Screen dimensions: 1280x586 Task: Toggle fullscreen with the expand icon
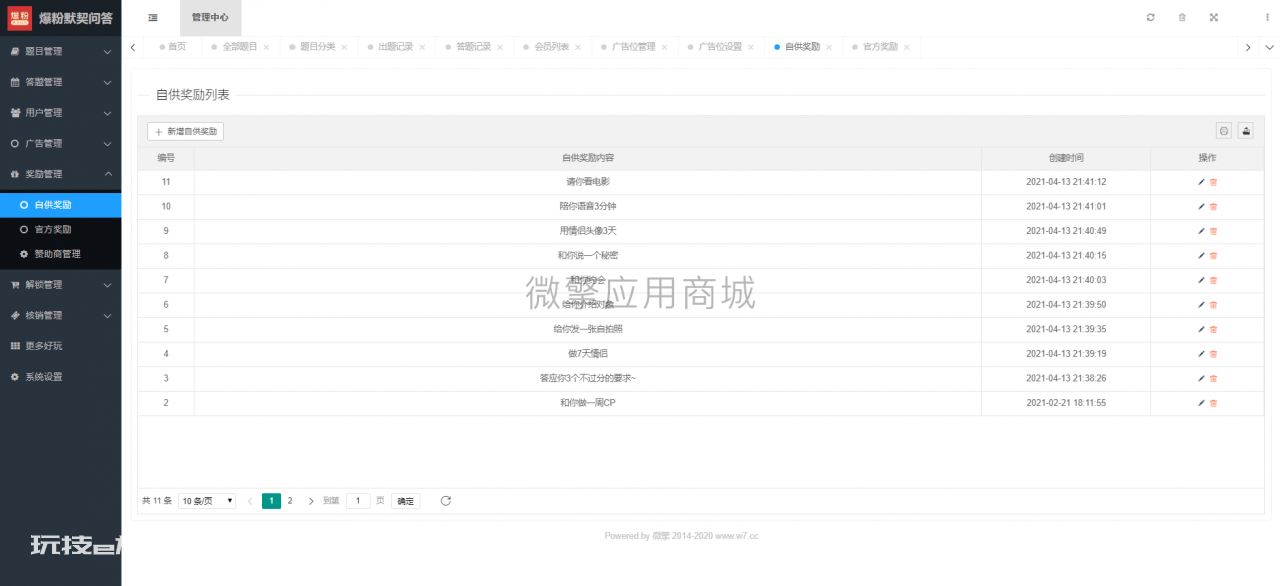pyautogui.click(x=1214, y=18)
